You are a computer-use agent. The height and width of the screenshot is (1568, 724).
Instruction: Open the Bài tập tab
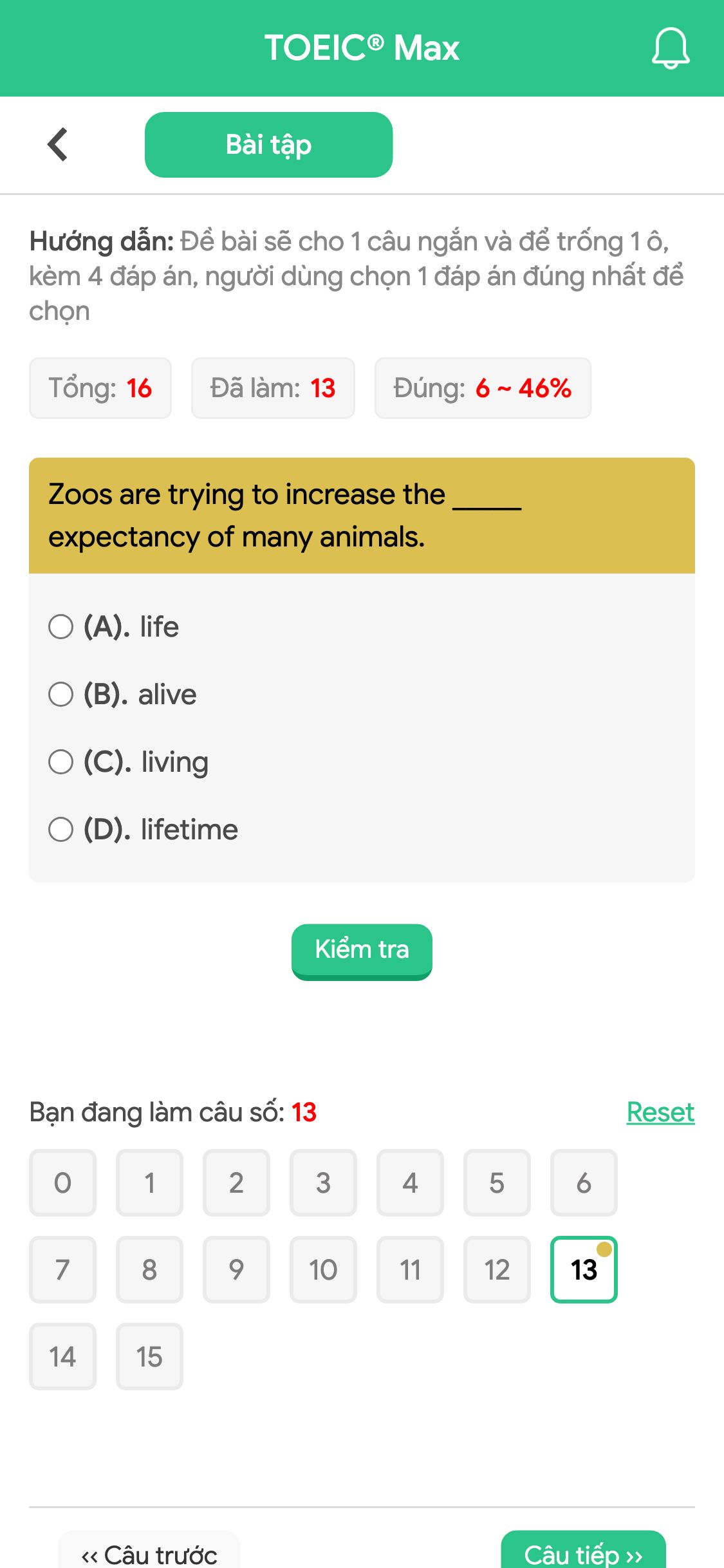268,144
